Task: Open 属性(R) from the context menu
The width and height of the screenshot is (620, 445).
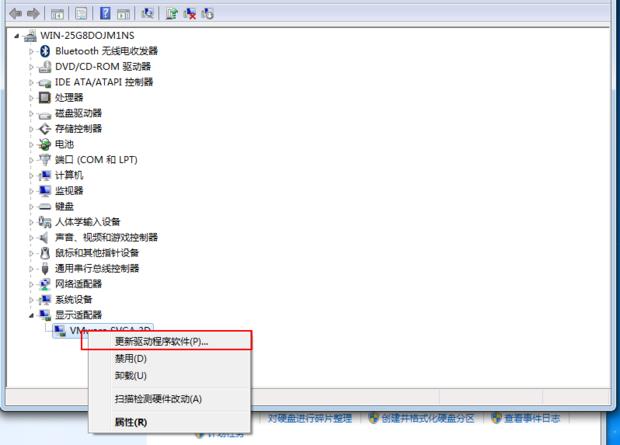Action: point(131,422)
